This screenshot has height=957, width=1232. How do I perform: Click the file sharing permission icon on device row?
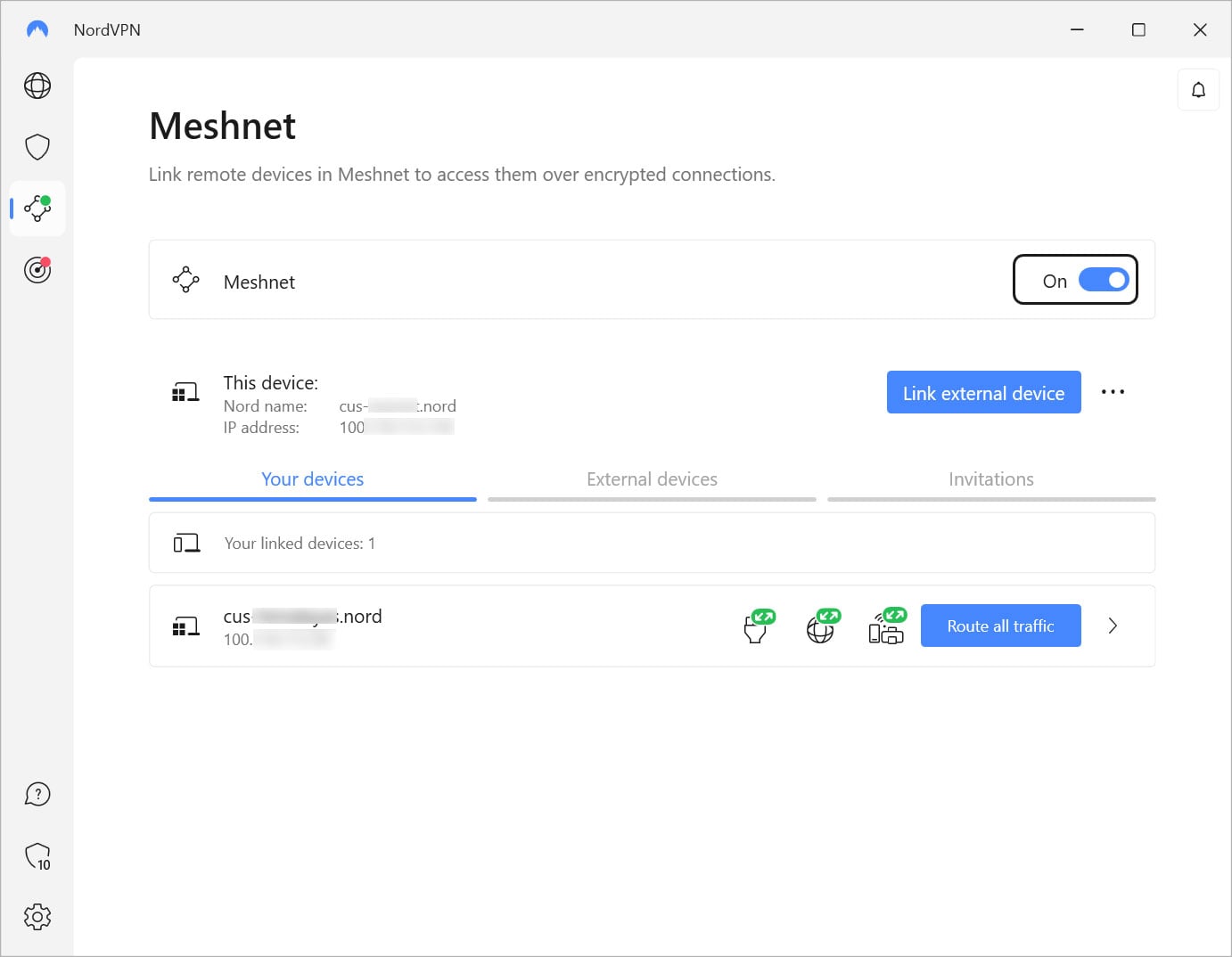click(756, 626)
